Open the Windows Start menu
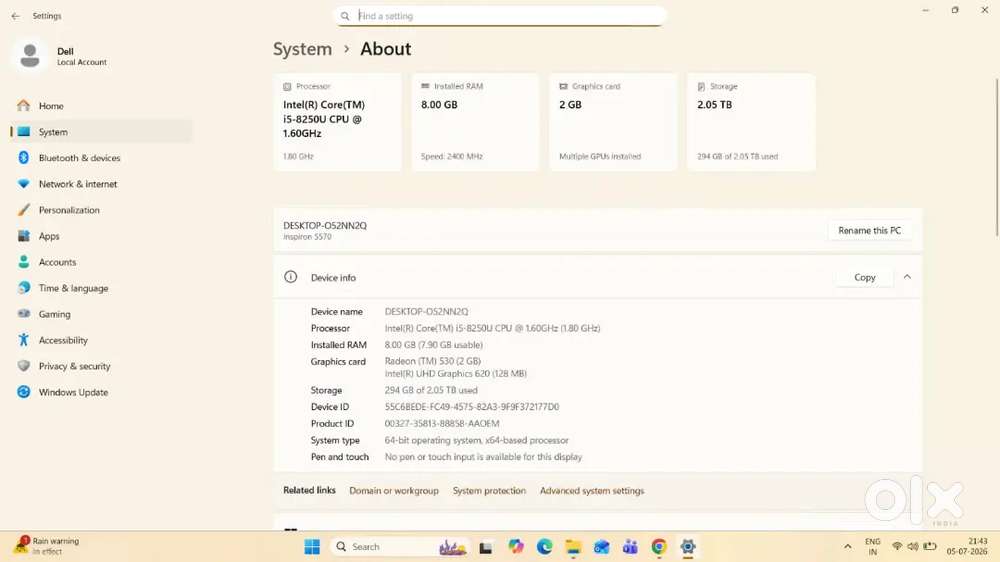The height and width of the screenshot is (562, 1000). [x=312, y=547]
